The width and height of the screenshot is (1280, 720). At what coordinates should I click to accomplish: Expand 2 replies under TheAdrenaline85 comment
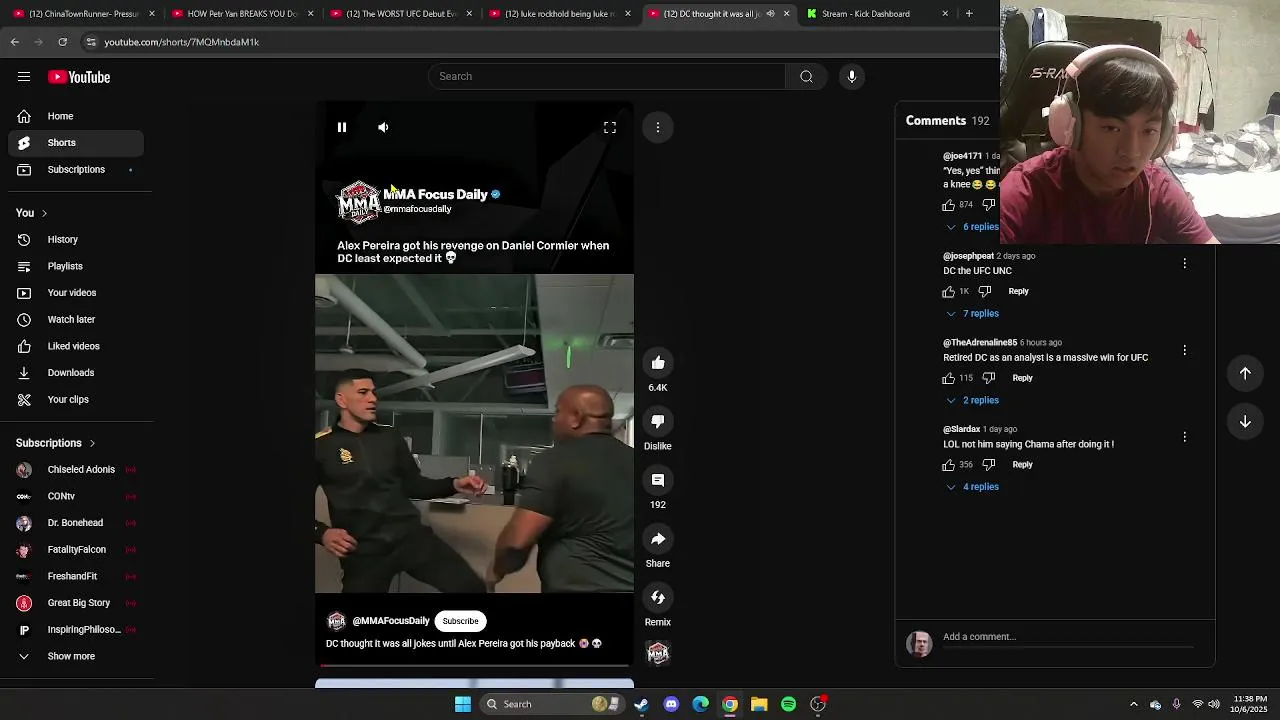click(x=972, y=400)
